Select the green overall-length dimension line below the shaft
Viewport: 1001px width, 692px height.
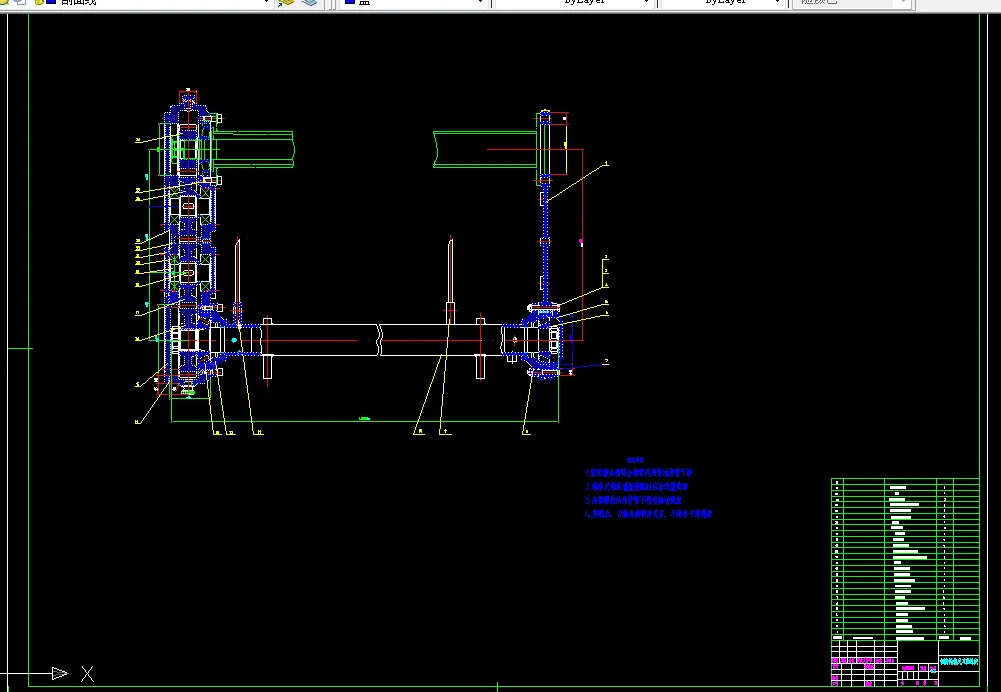point(365,421)
